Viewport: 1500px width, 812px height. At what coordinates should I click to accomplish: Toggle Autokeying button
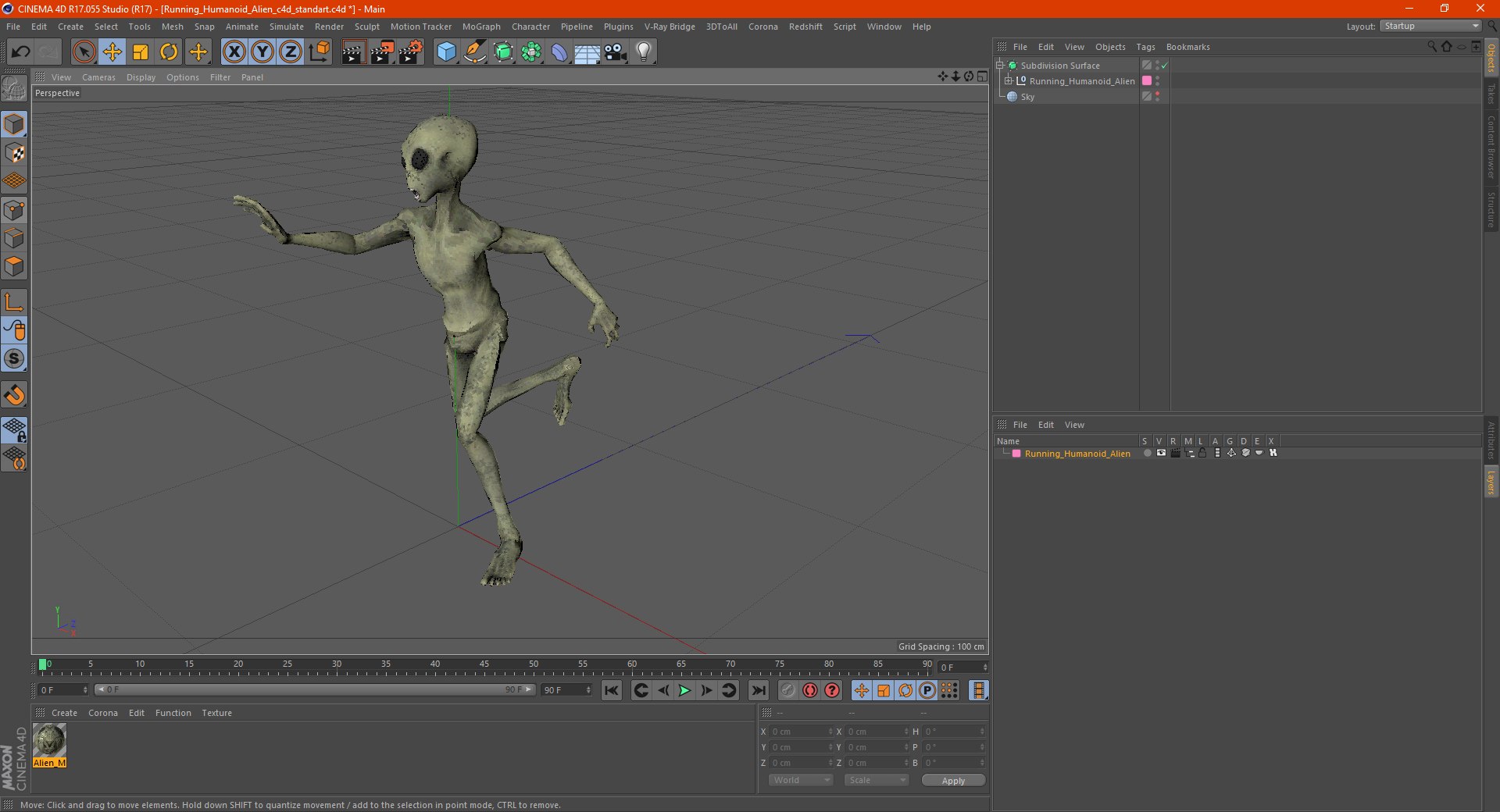click(810, 690)
